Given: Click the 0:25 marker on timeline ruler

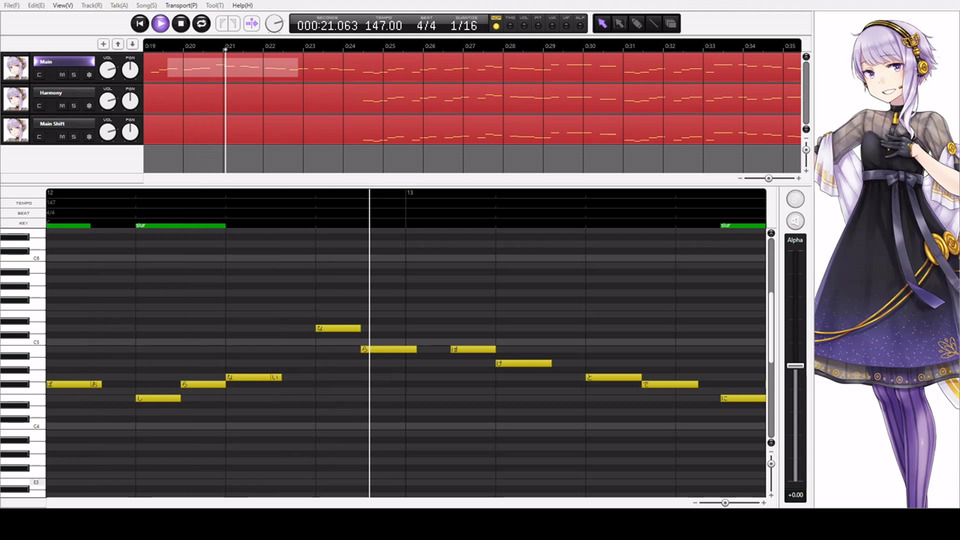Looking at the screenshot, I should 390,46.
